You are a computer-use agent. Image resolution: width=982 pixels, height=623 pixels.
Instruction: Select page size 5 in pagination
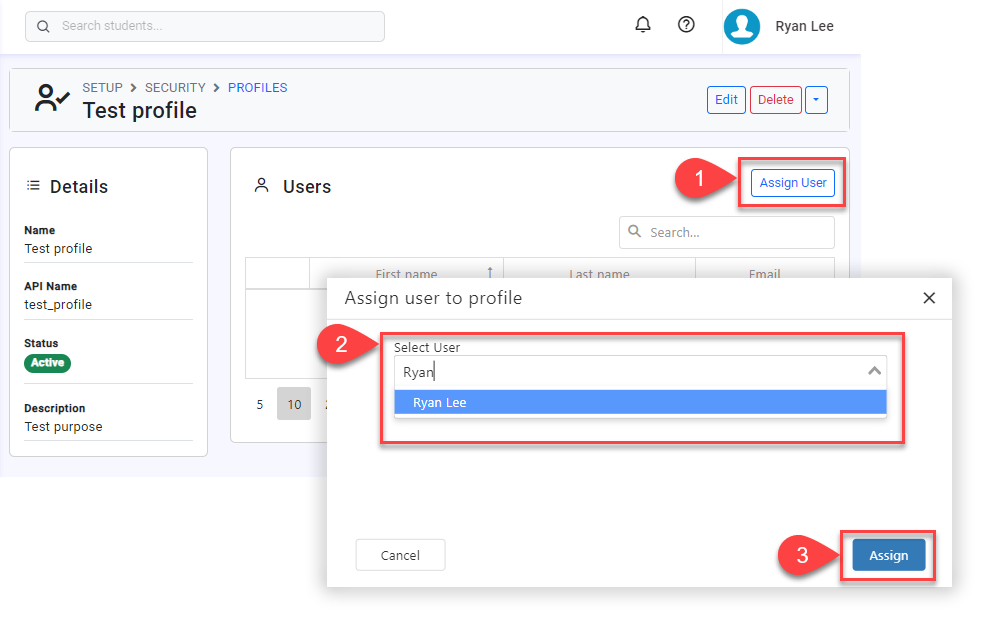[x=260, y=405]
